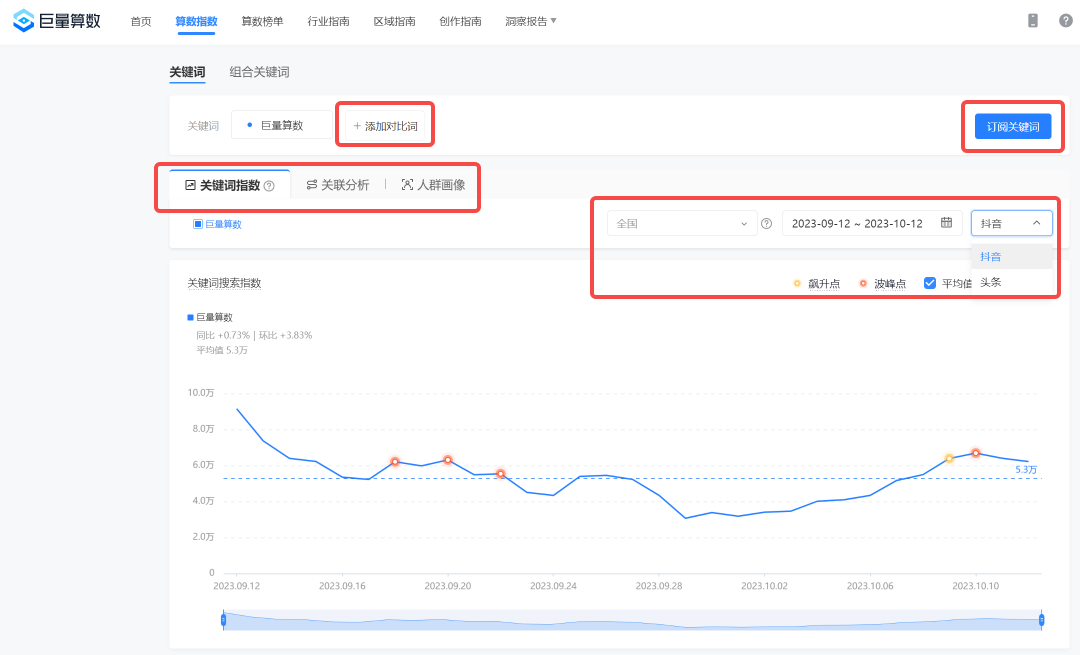The width and height of the screenshot is (1080, 655).
Task: Click the 添加对比词 button
Action: pos(384,123)
